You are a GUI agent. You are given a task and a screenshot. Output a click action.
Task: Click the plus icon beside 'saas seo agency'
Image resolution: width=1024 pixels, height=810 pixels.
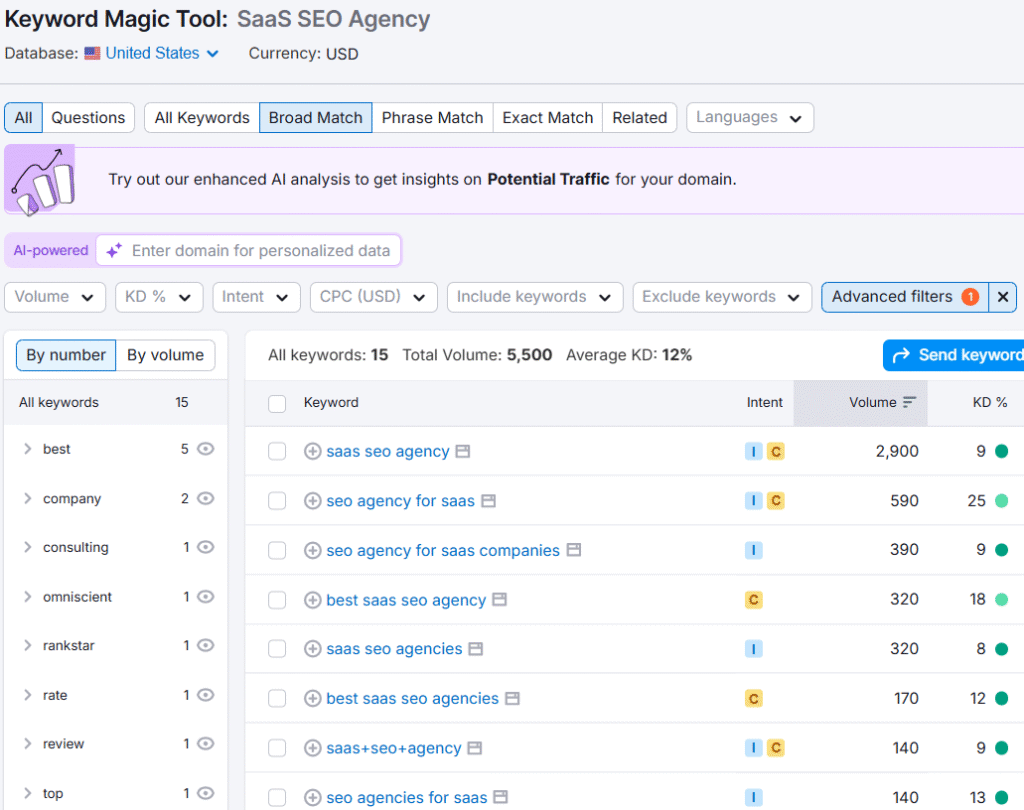312,452
